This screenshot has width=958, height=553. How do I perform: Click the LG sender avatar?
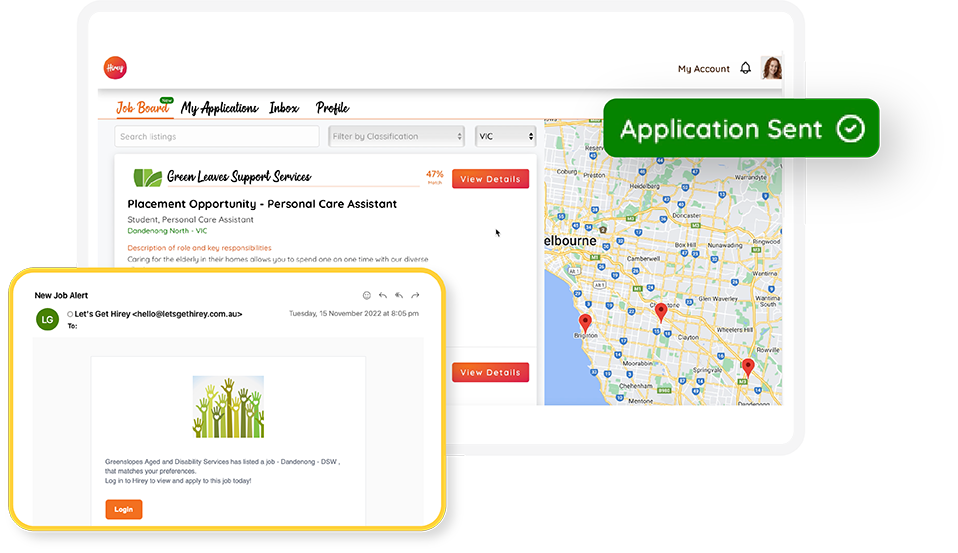click(x=46, y=319)
